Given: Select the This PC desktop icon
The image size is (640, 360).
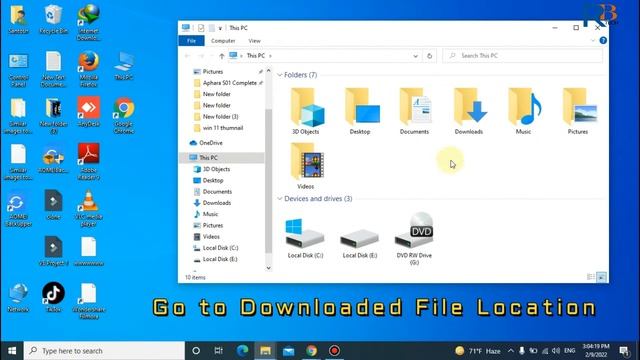Looking at the screenshot, I should (x=124, y=65).
